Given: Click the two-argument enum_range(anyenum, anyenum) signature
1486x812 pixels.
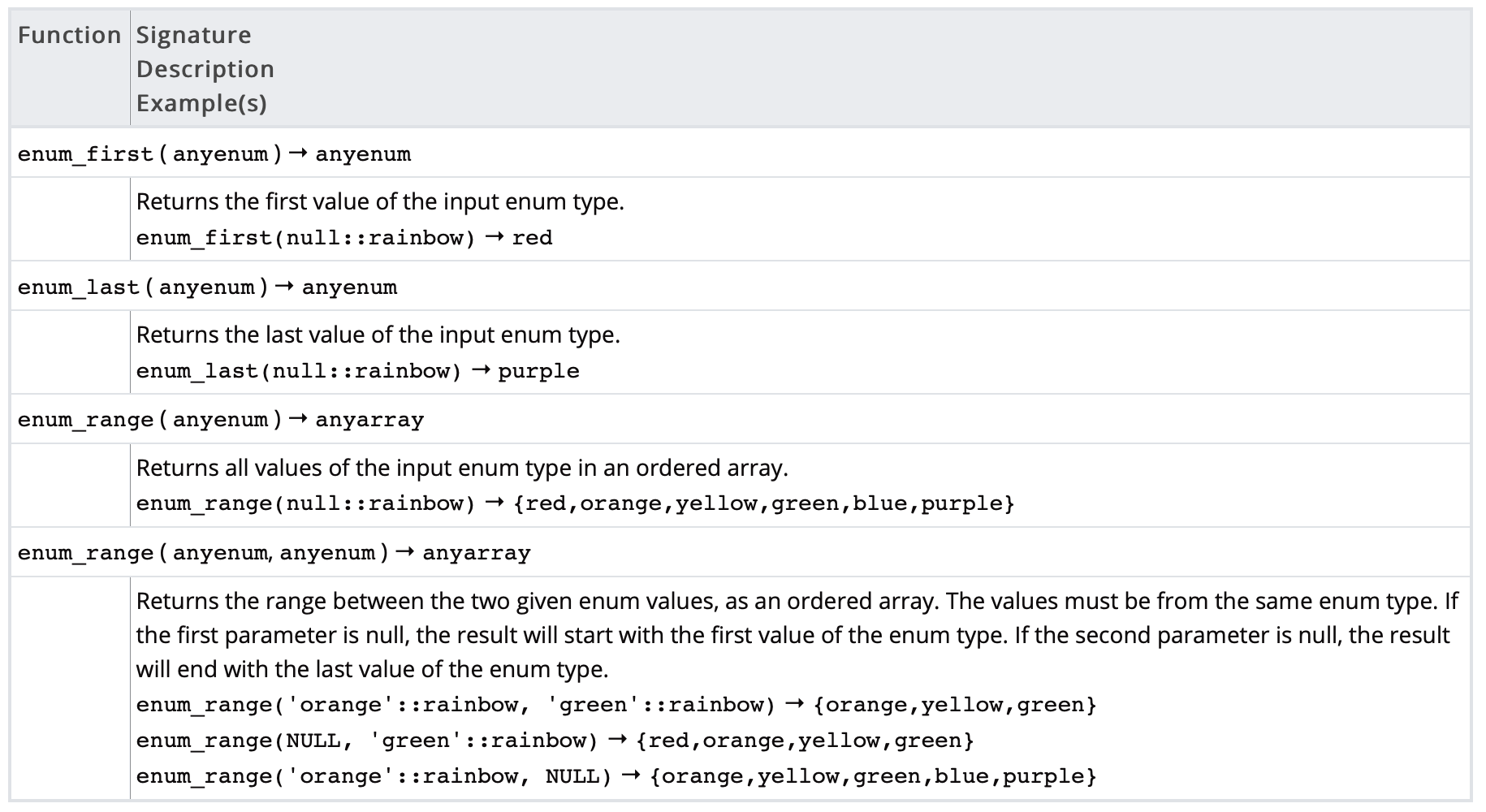Looking at the screenshot, I should [x=274, y=553].
